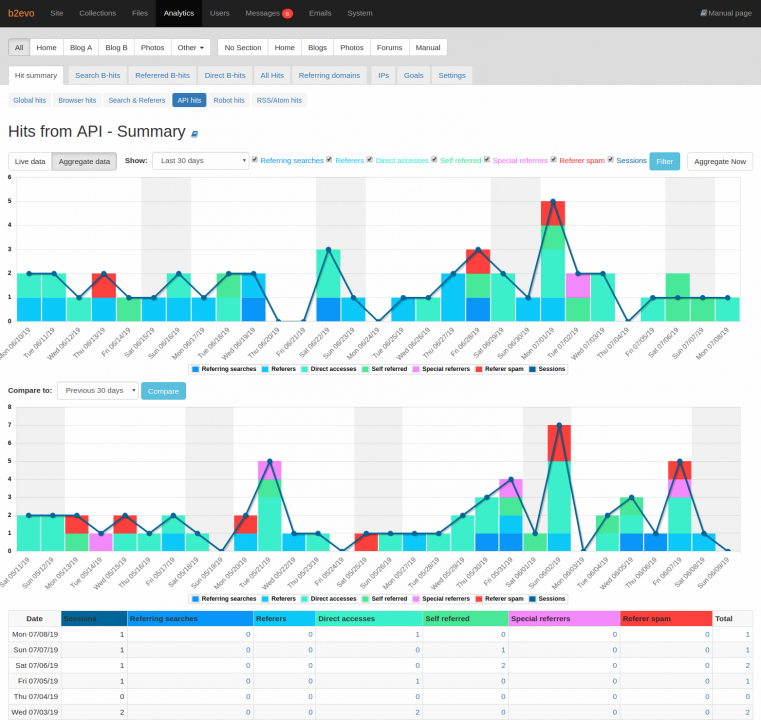Switch to Aggregate data view
The image size is (761, 720).
pos(84,162)
